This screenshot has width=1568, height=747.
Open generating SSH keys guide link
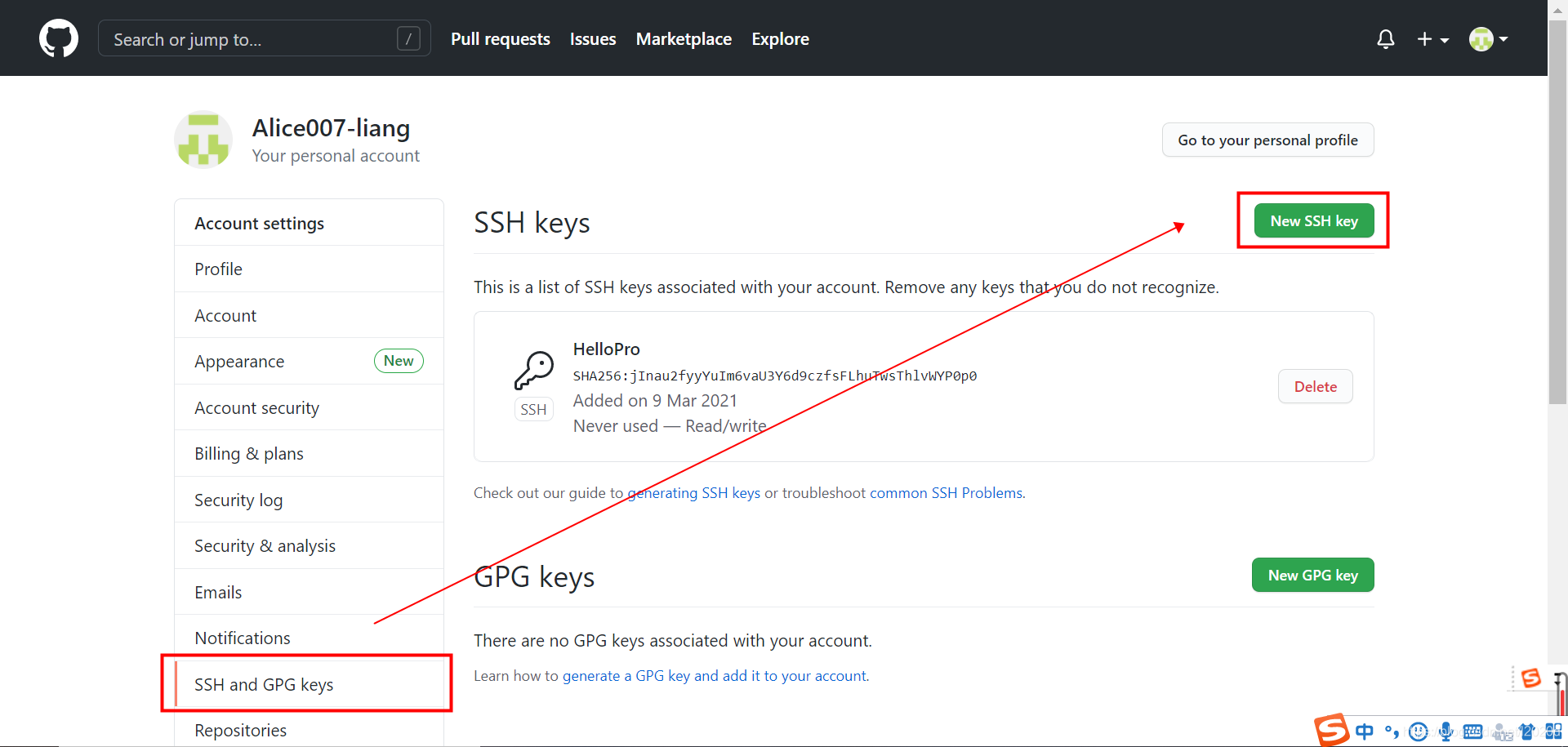(x=693, y=493)
